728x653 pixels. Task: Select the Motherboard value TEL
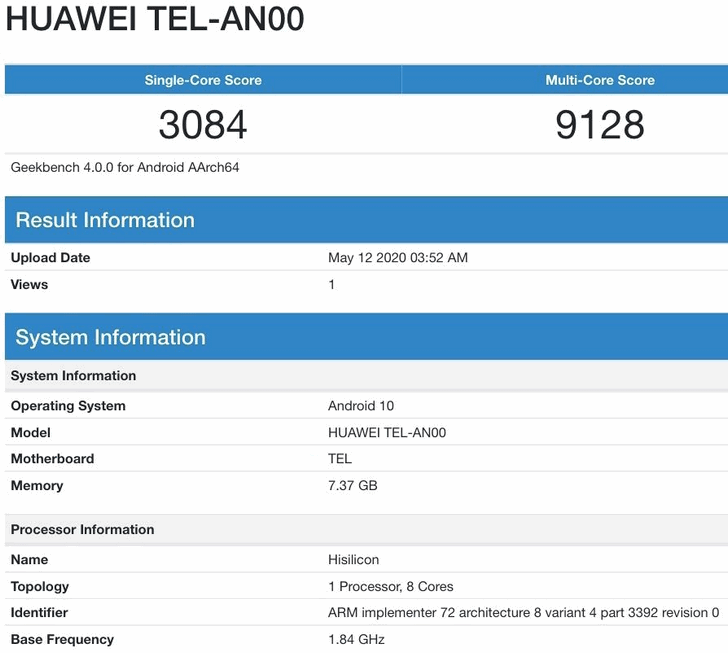[340, 458]
